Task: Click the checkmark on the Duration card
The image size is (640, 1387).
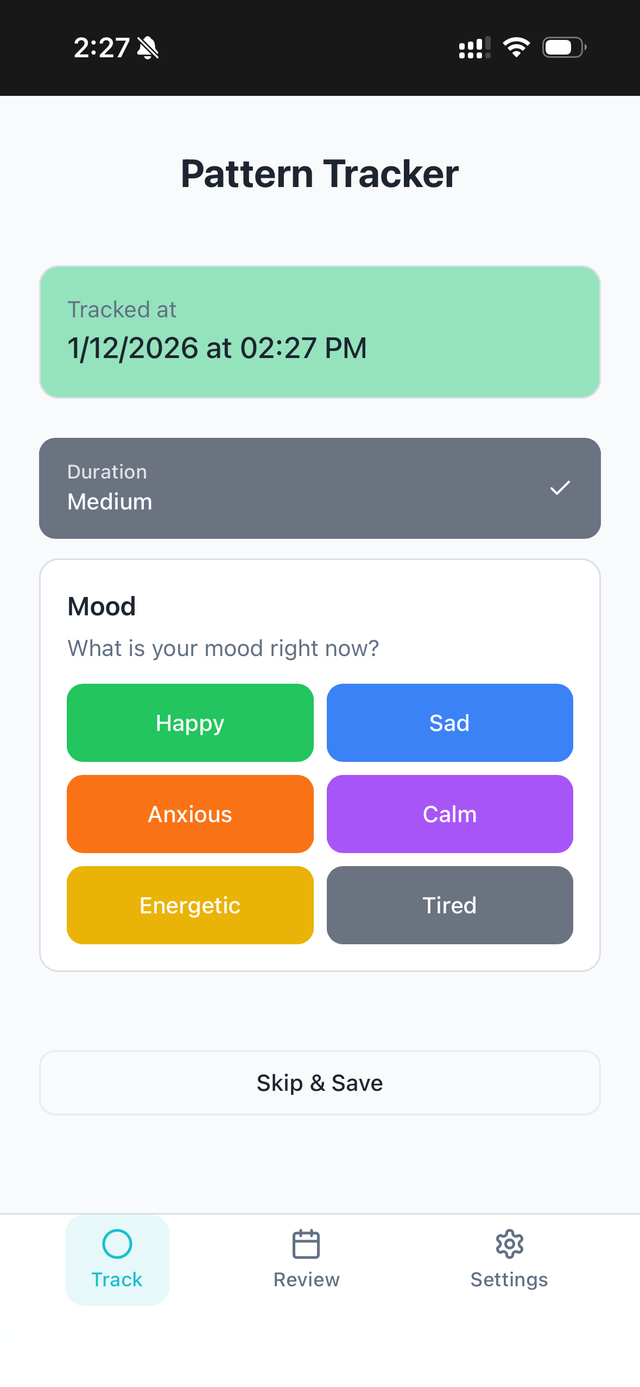Action: (x=560, y=488)
